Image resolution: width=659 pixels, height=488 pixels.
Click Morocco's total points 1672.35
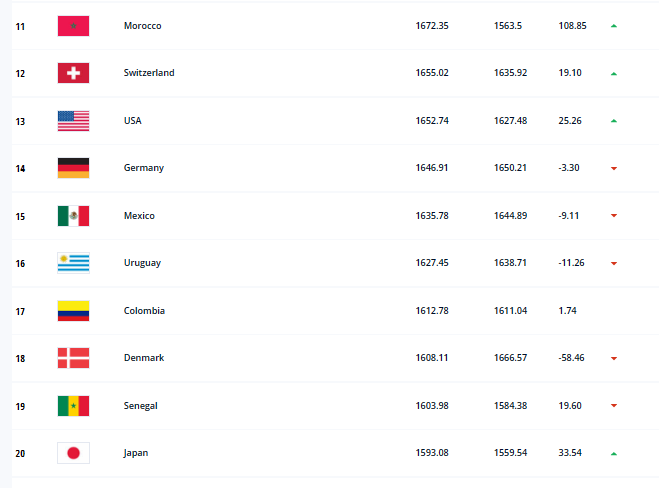[432, 25]
